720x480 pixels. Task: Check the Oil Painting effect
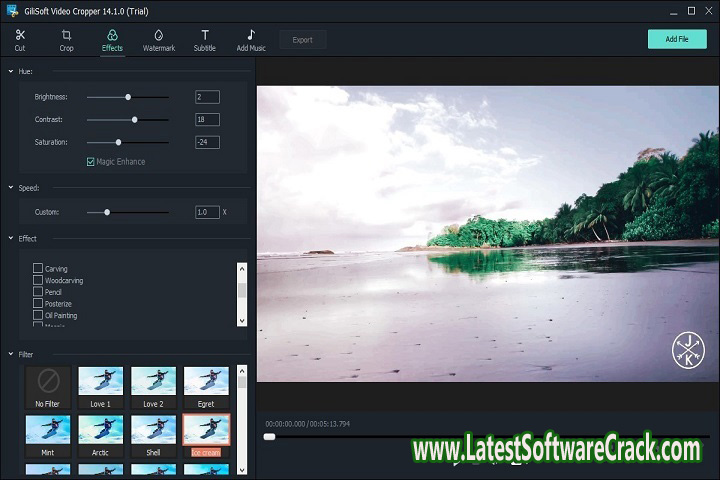click(38, 315)
